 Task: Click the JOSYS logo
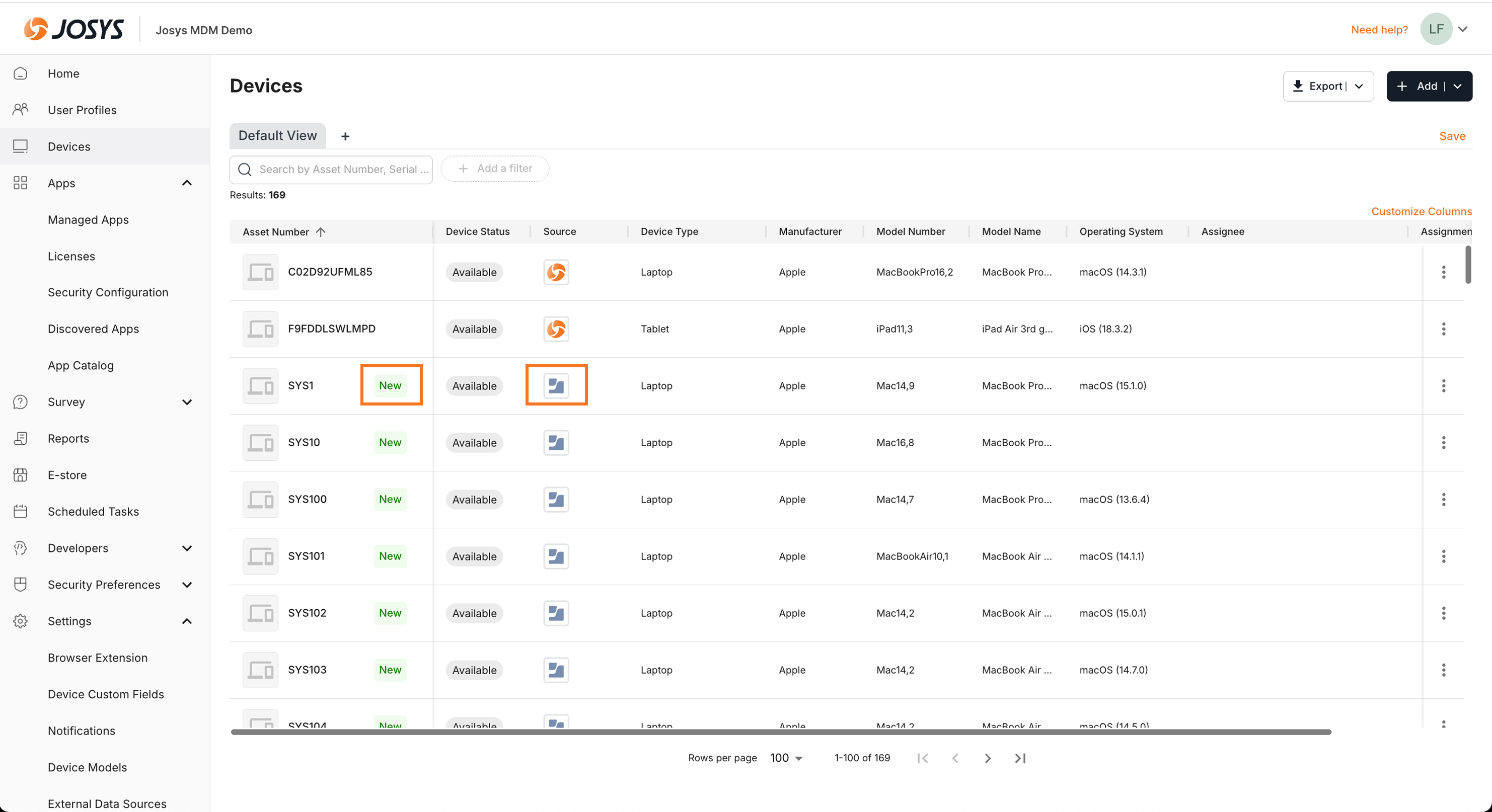[74, 29]
